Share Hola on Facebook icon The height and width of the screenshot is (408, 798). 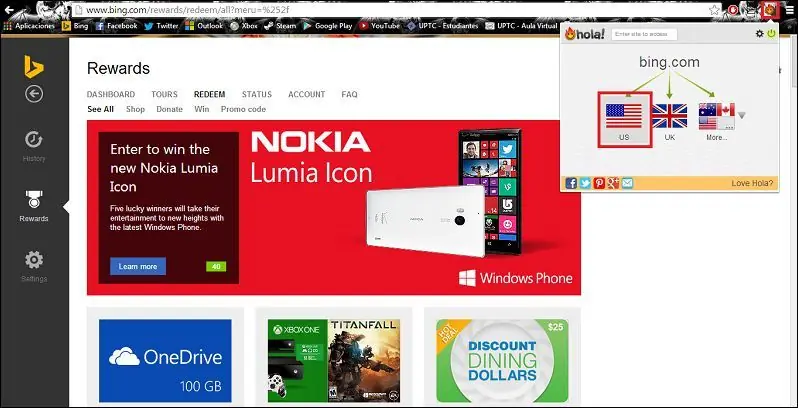[571, 183]
